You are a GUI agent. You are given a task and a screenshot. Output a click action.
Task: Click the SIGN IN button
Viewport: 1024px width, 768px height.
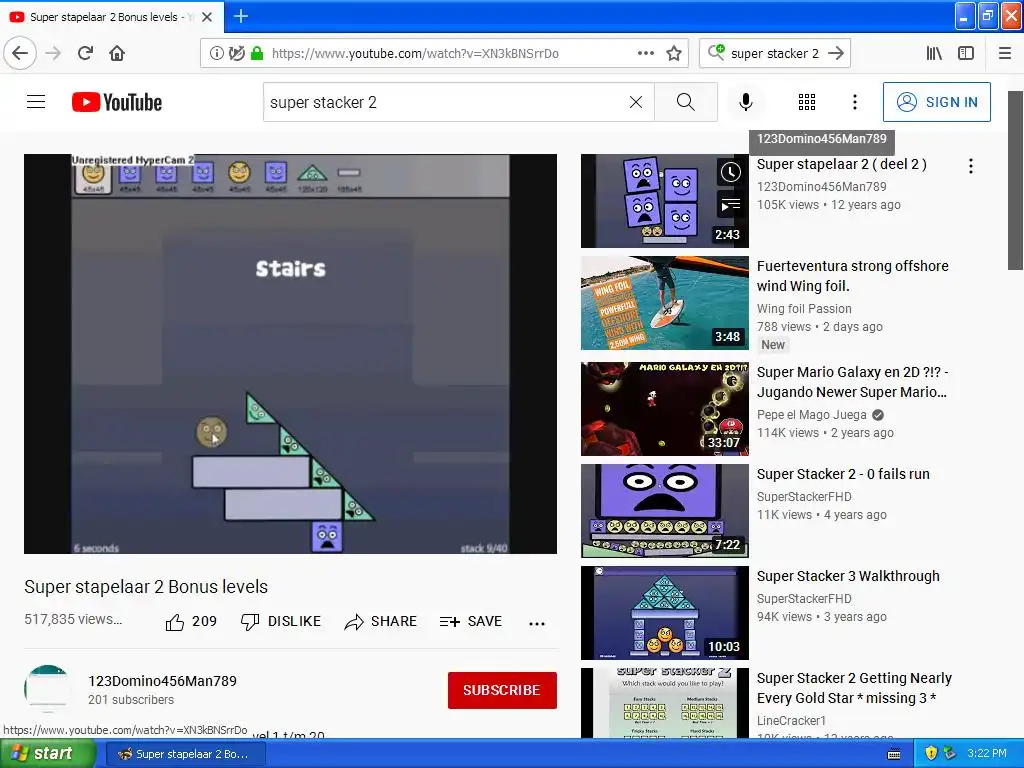tap(936, 102)
